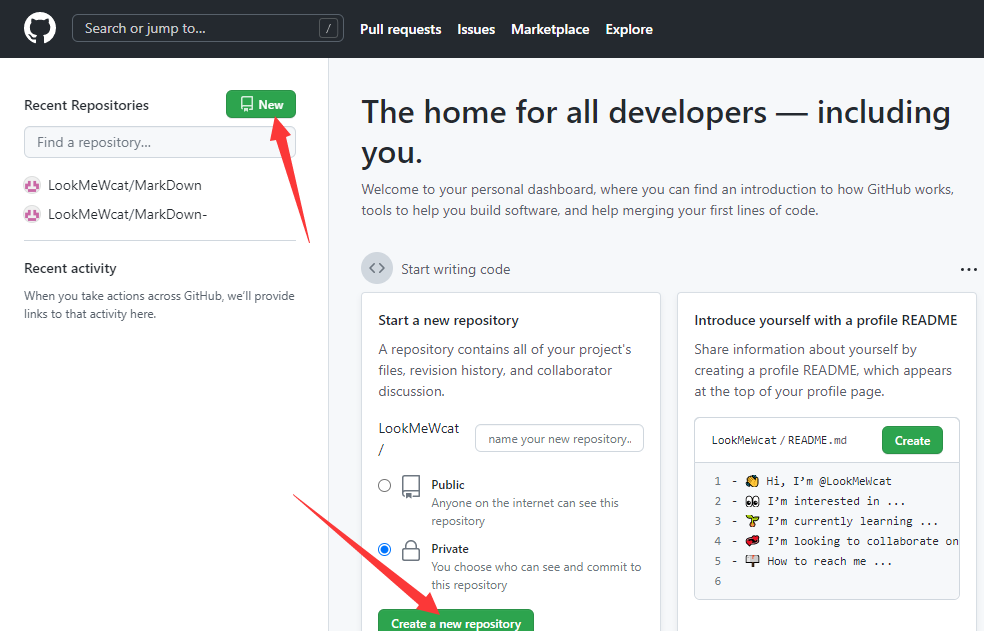Focus the name your new repository field

[559, 438]
